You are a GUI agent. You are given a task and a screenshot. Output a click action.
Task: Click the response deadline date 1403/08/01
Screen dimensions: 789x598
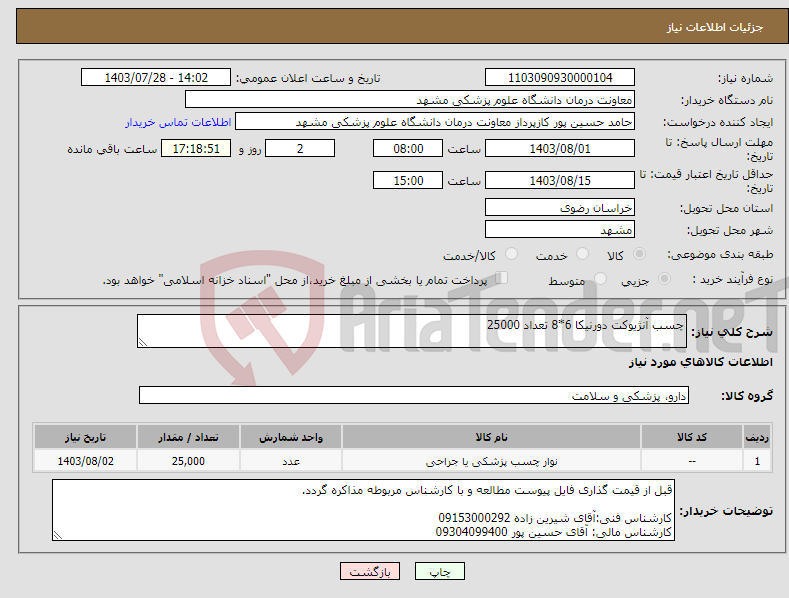pyautogui.click(x=560, y=148)
